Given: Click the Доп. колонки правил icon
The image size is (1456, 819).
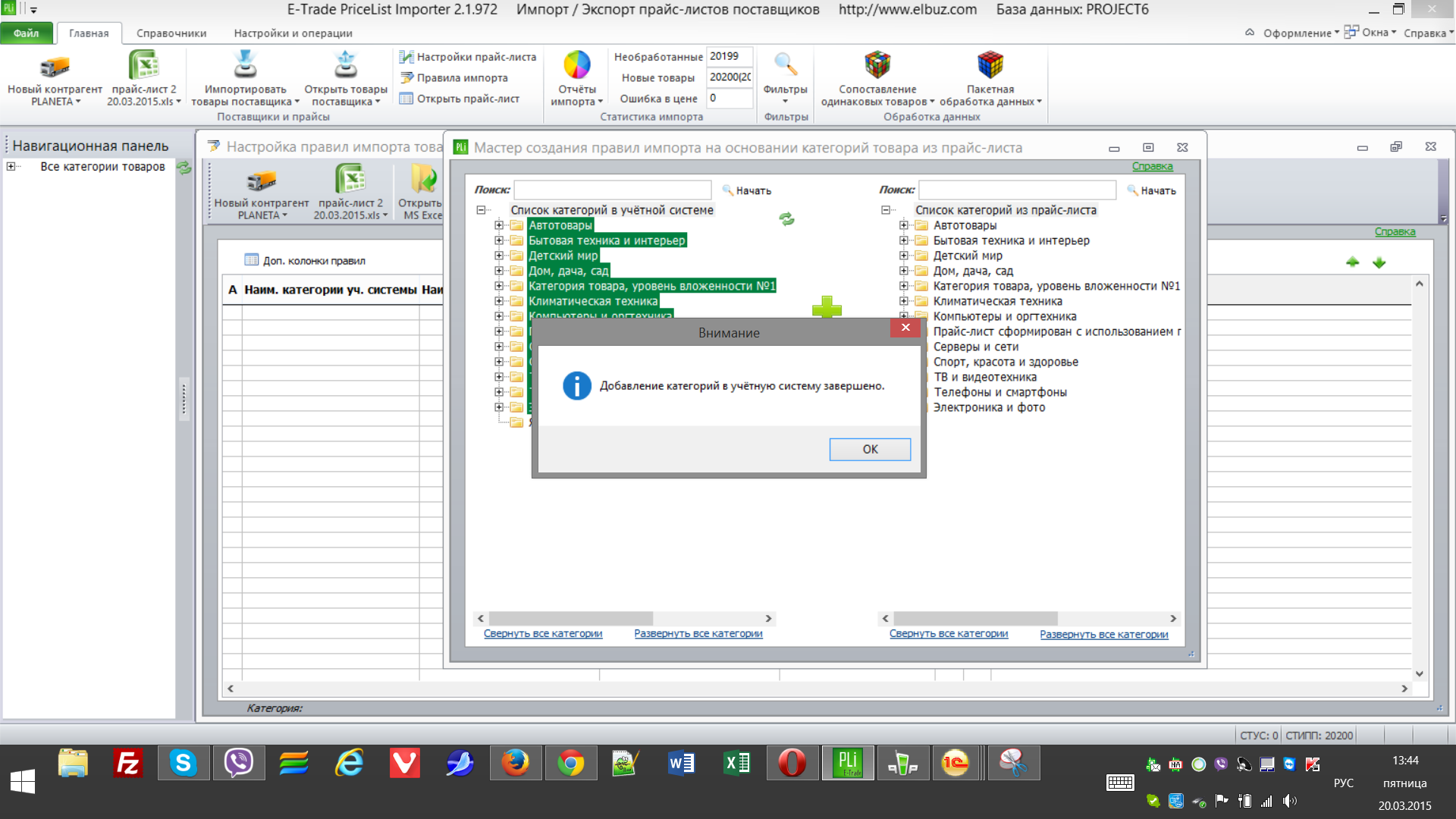Looking at the screenshot, I should 252,260.
